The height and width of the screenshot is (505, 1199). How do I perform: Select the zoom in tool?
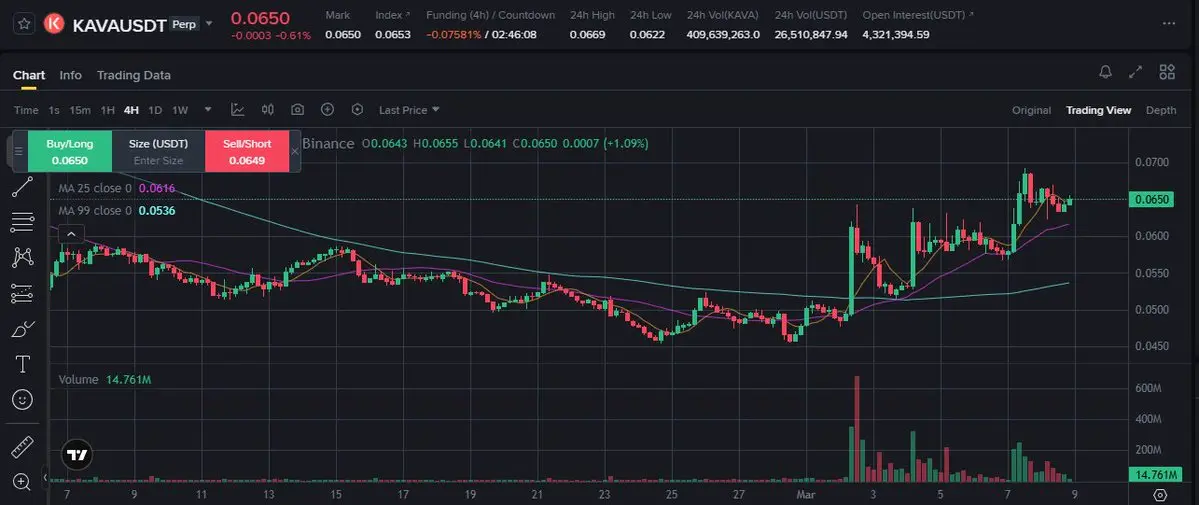(x=22, y=482)
